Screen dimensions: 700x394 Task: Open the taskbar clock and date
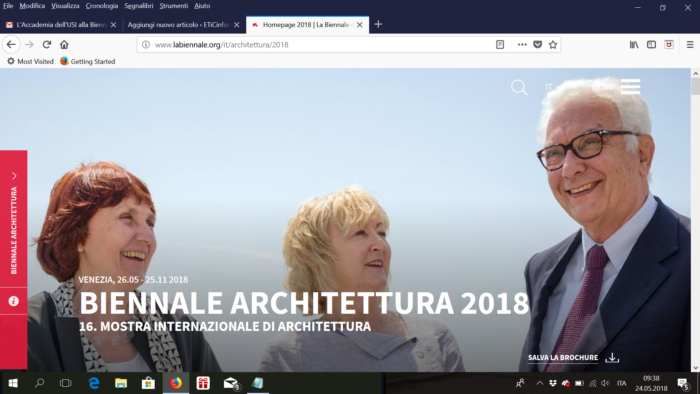click(651, 383)
